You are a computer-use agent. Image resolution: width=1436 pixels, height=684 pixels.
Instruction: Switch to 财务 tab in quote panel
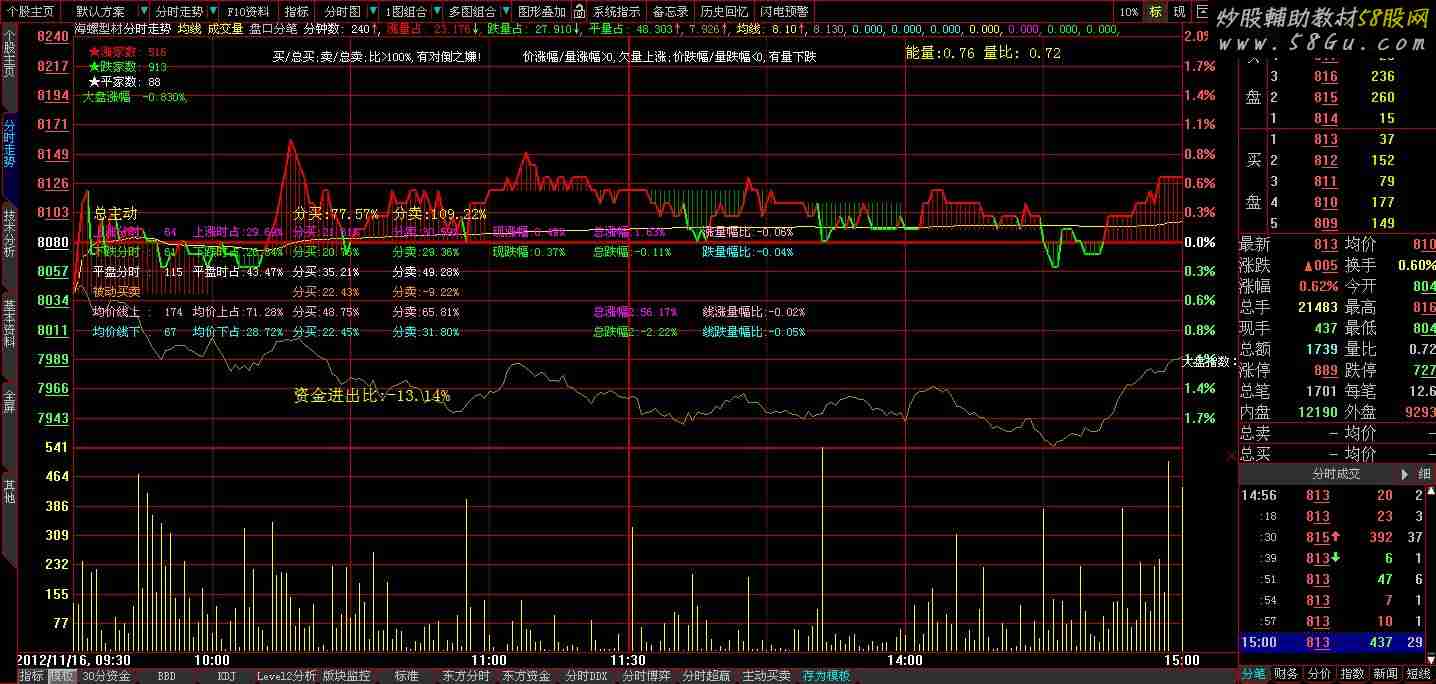click(x=1287, y=675)
